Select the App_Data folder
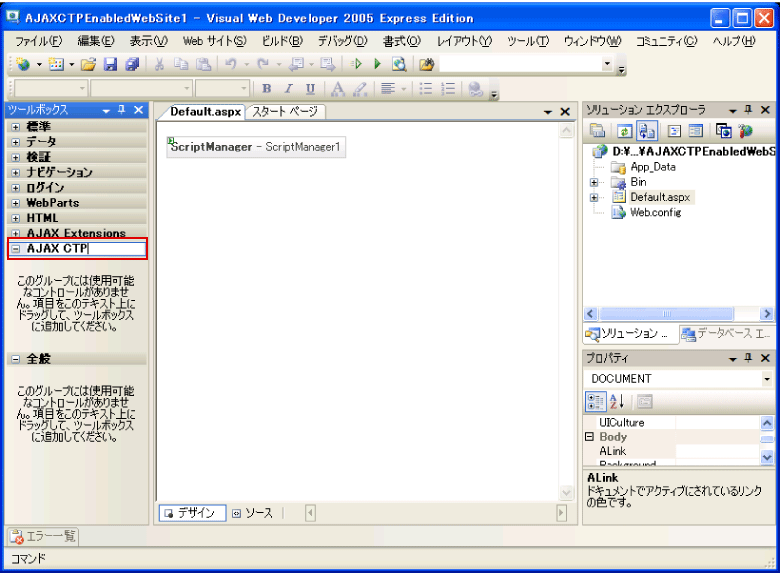The height and width of the screenshot is (575, 780). coord(653,167)
